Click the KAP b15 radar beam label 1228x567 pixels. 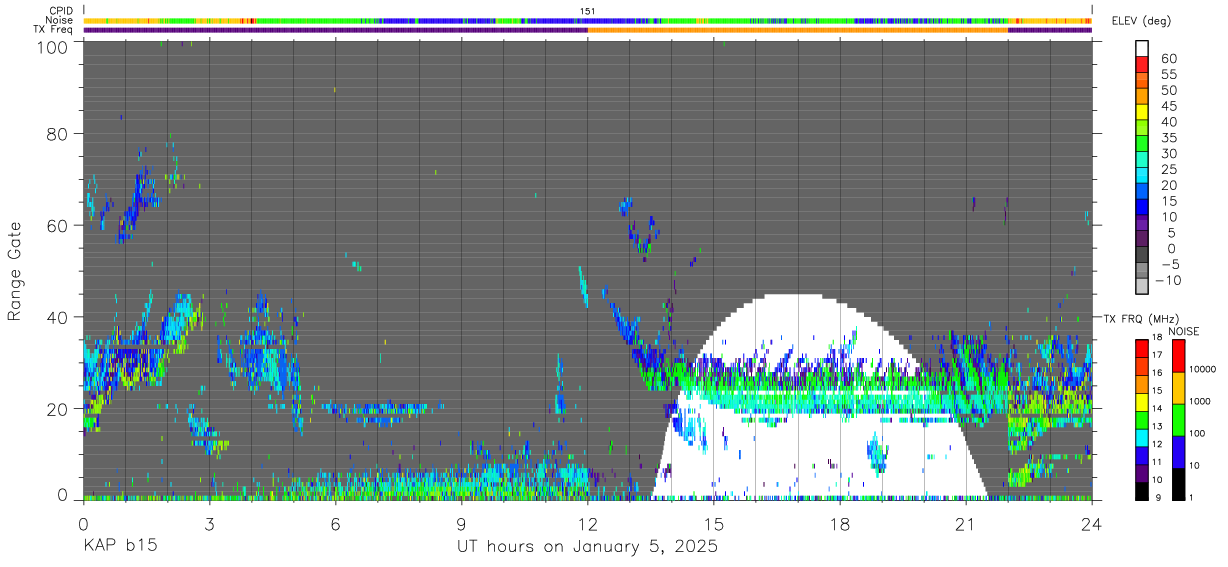click(119, 547)
